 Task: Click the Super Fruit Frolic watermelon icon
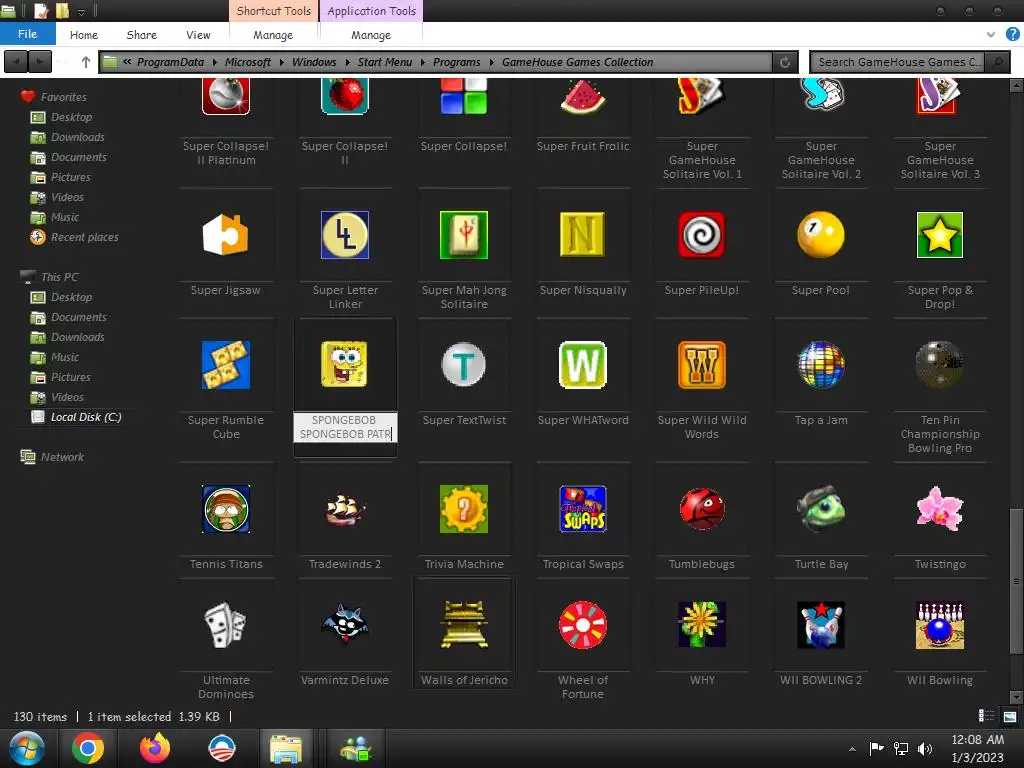(x=583, y=97)
